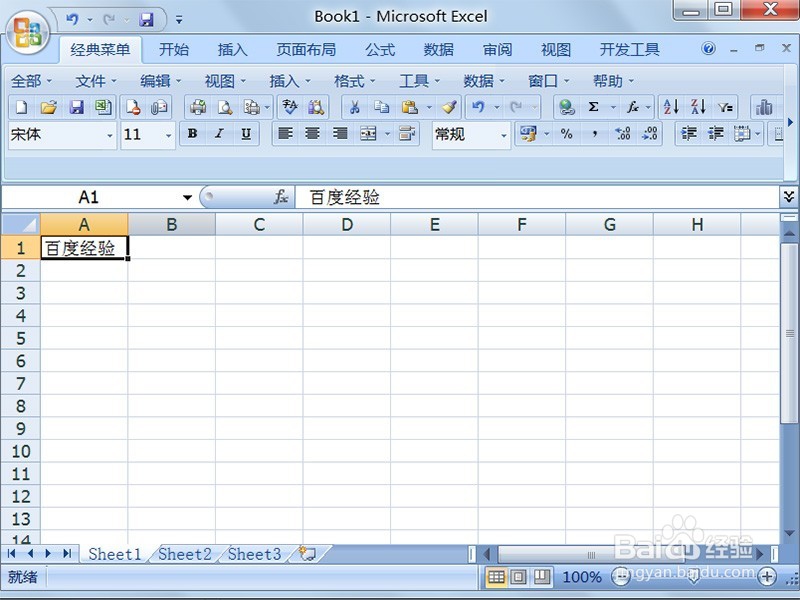Select the Sheet2 worksheet tab

[x=185, y=554]
